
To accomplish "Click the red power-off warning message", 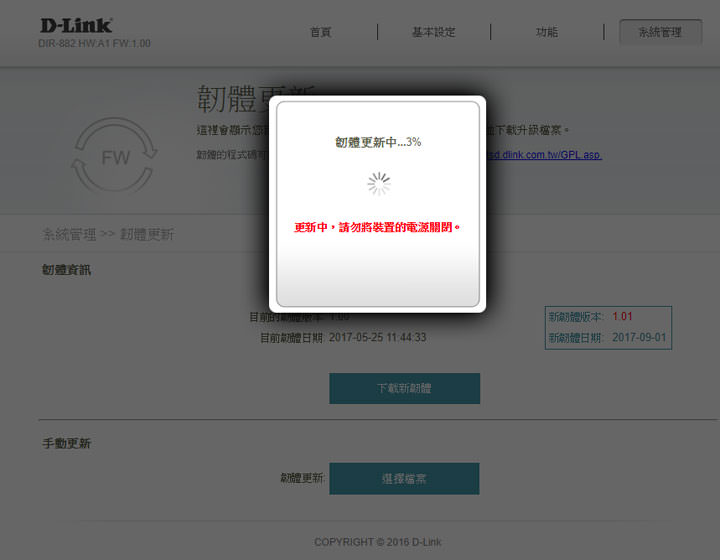I will (378, 227).
